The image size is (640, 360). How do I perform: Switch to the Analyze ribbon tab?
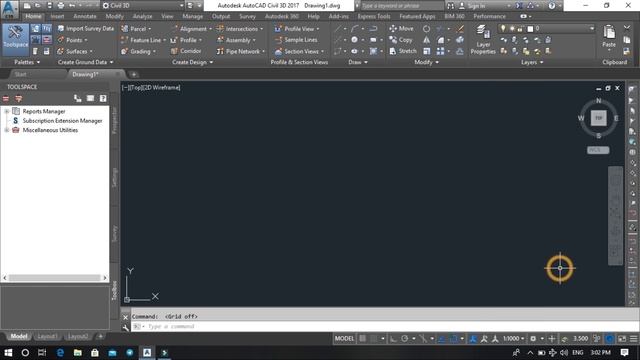tap(142, 16)
